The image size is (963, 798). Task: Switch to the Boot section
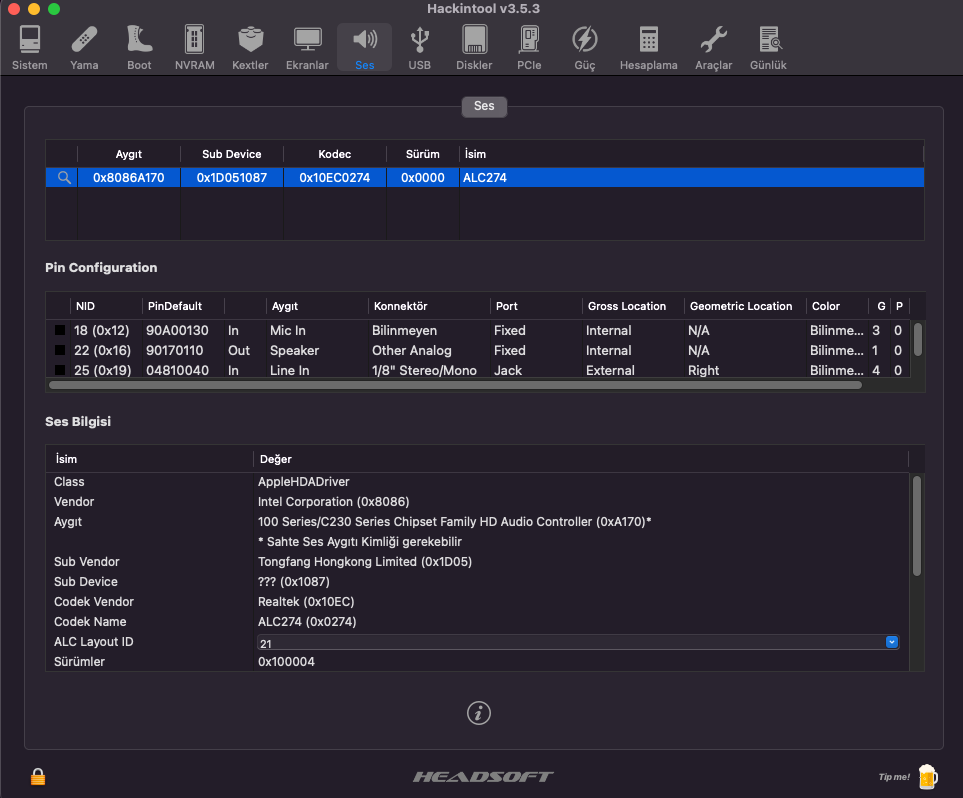[x=139, y=47]
